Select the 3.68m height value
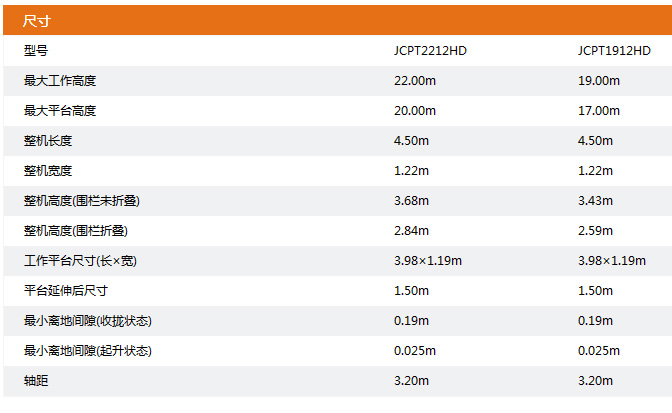The image size is (672, 413). click(412, 201)
